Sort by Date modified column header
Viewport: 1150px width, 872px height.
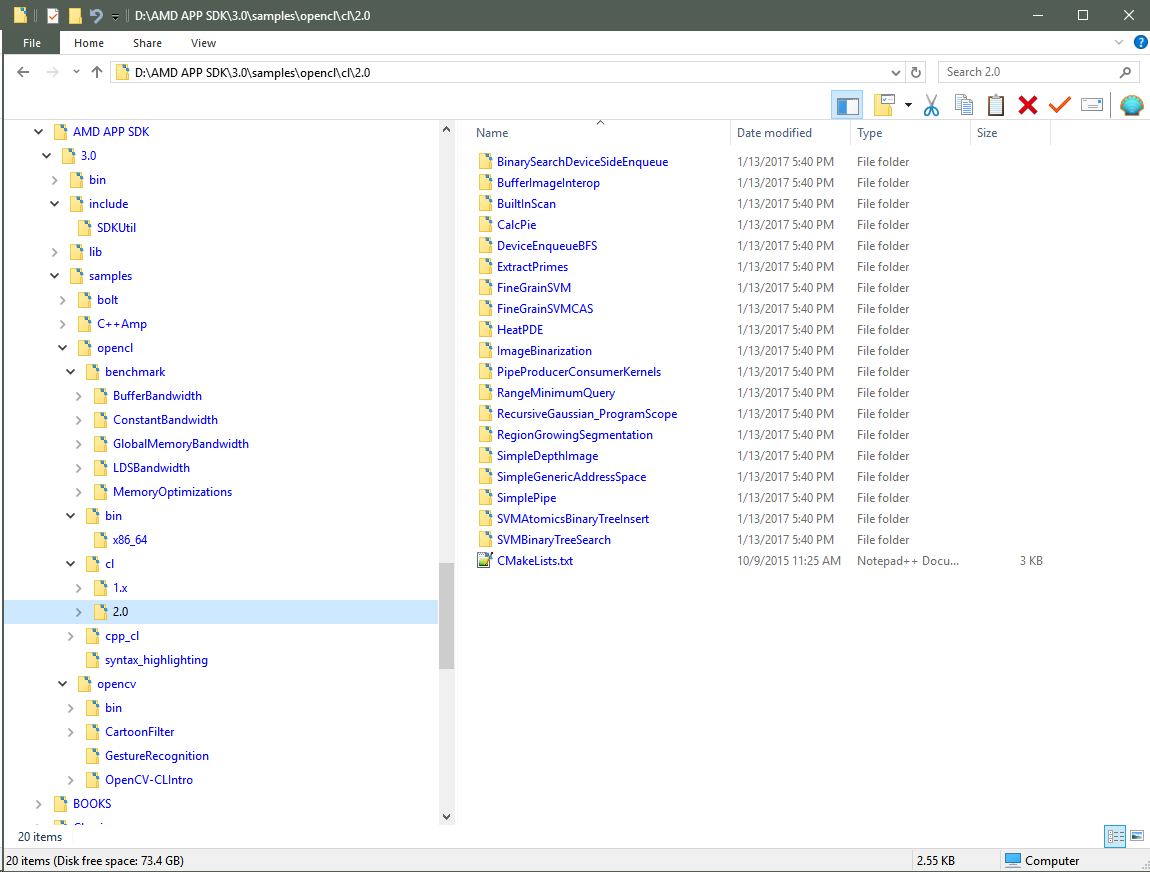pyautogui.click(x=791, y=133)
